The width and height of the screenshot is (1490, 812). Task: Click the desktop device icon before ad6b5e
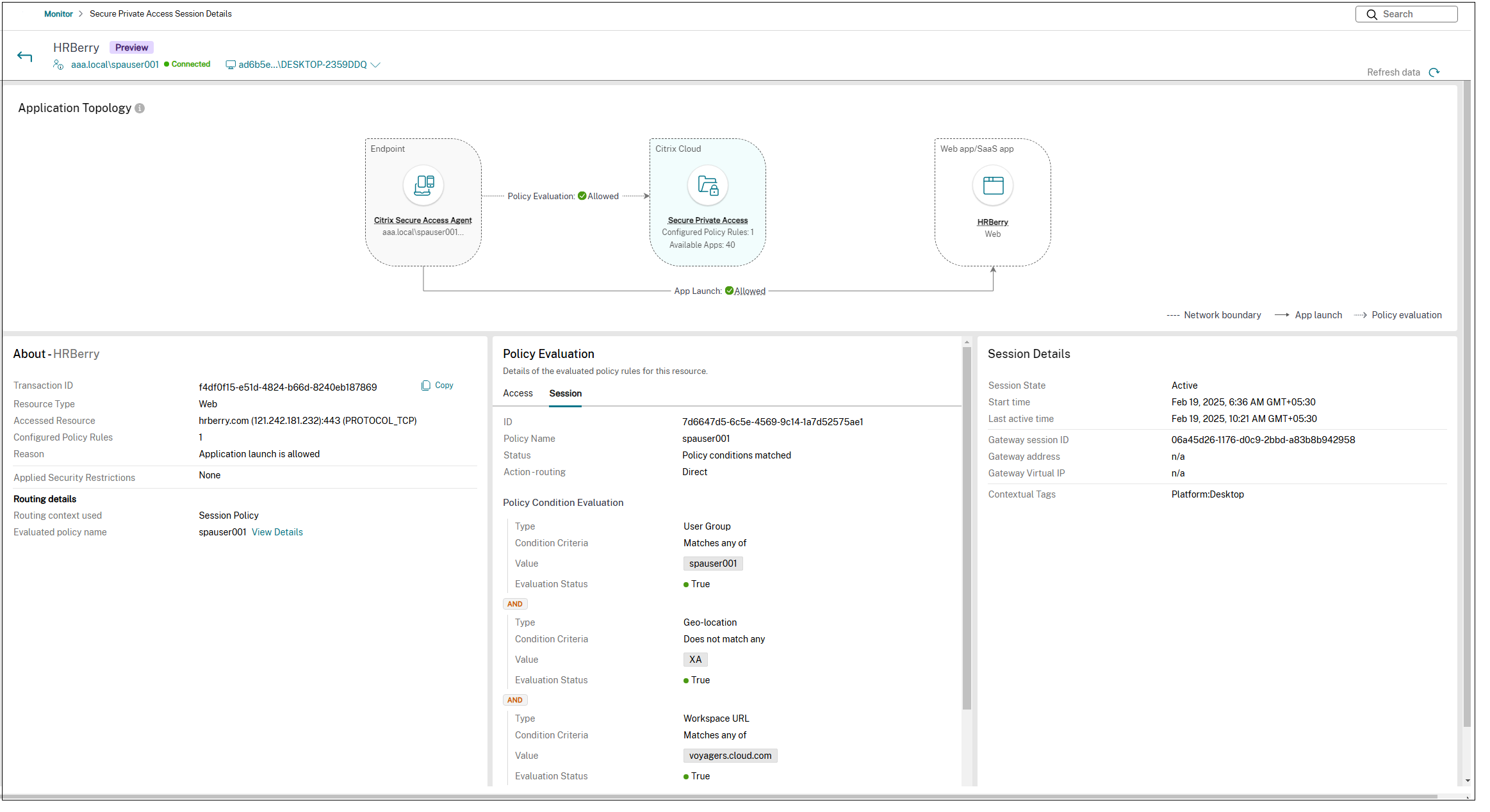coord(231,65)
